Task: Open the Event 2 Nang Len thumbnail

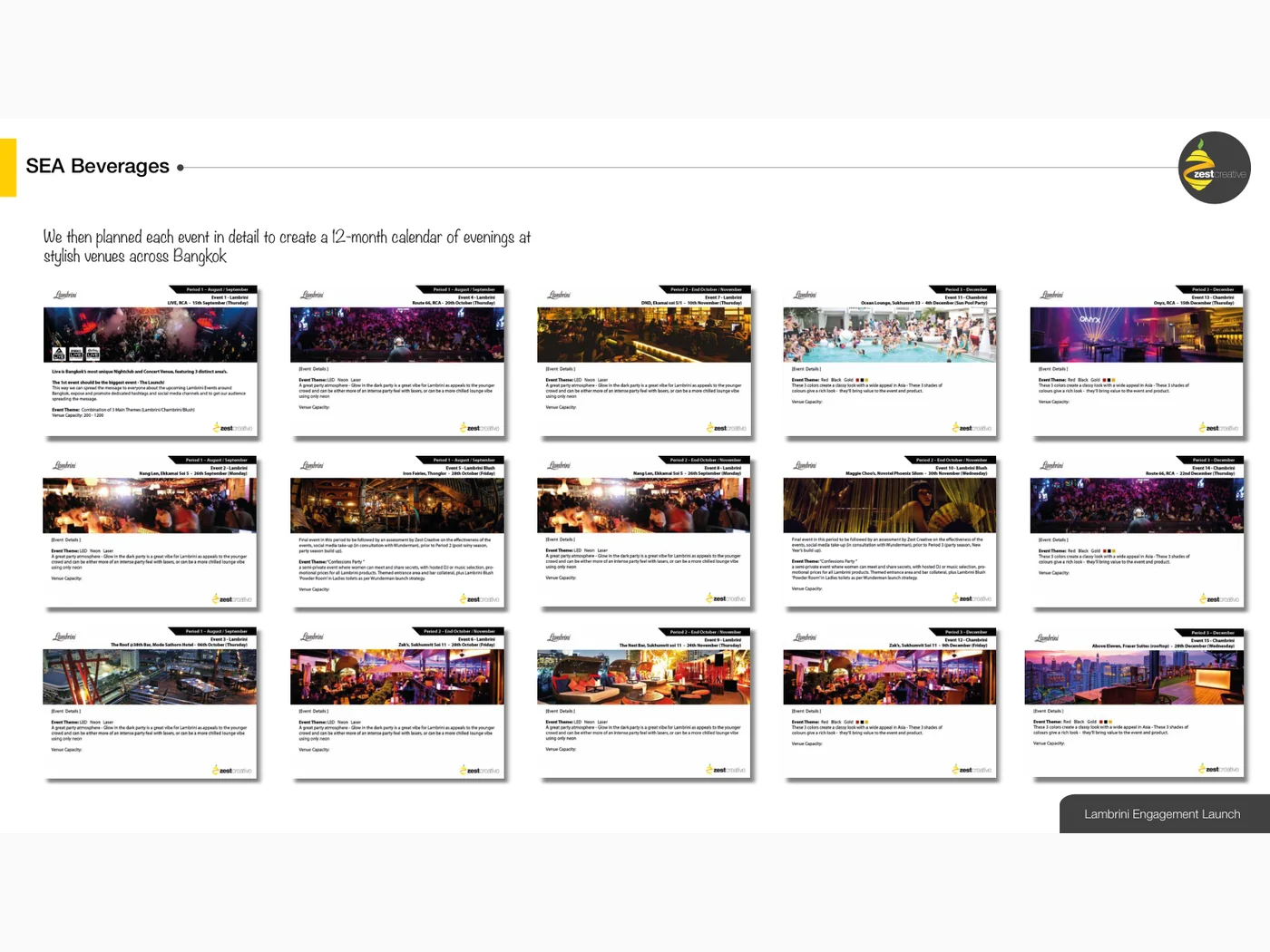Action: [x=151, y=532]
